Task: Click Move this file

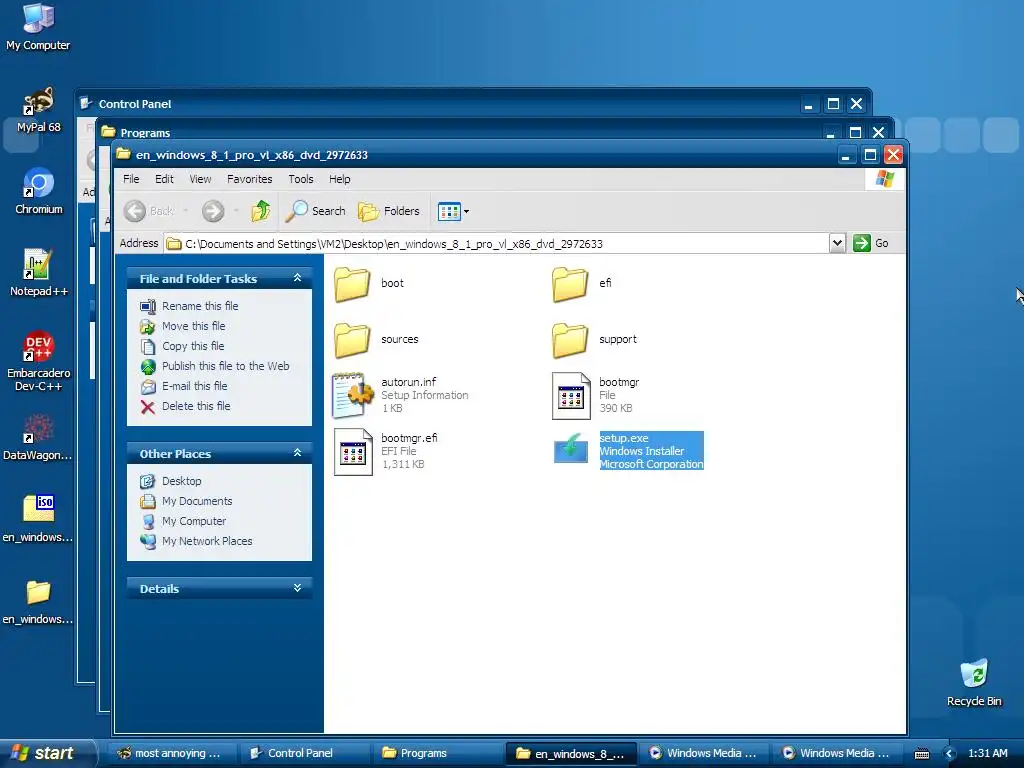Action: point(193,326)
